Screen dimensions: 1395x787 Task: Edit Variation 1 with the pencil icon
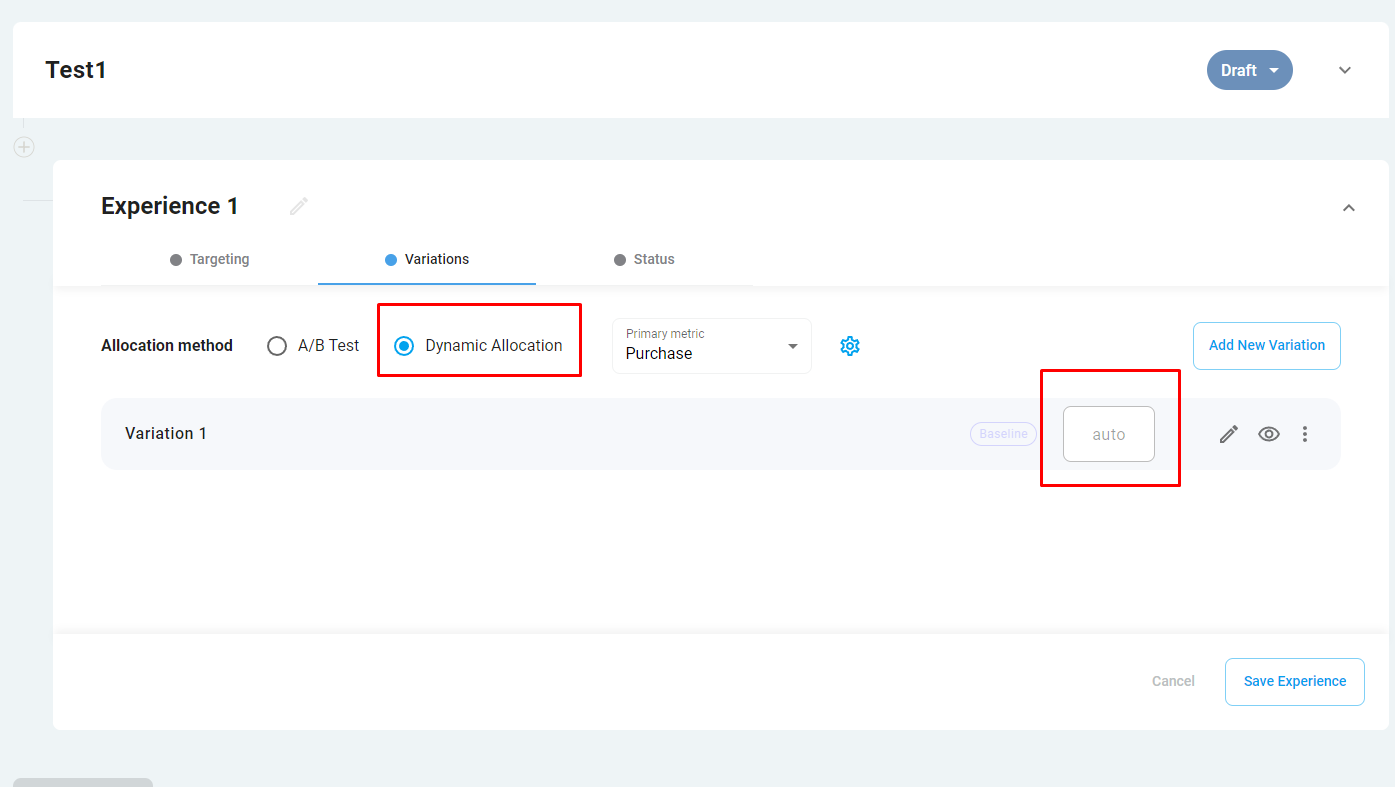(1229, 434)
